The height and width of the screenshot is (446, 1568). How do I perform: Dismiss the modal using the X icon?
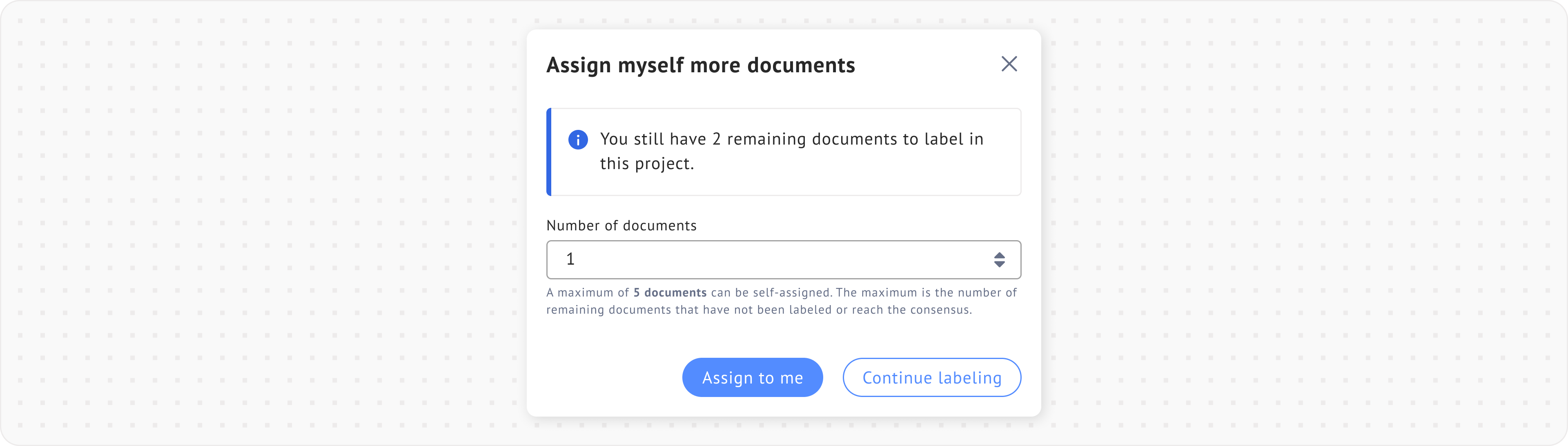(x=1009, y=64)
